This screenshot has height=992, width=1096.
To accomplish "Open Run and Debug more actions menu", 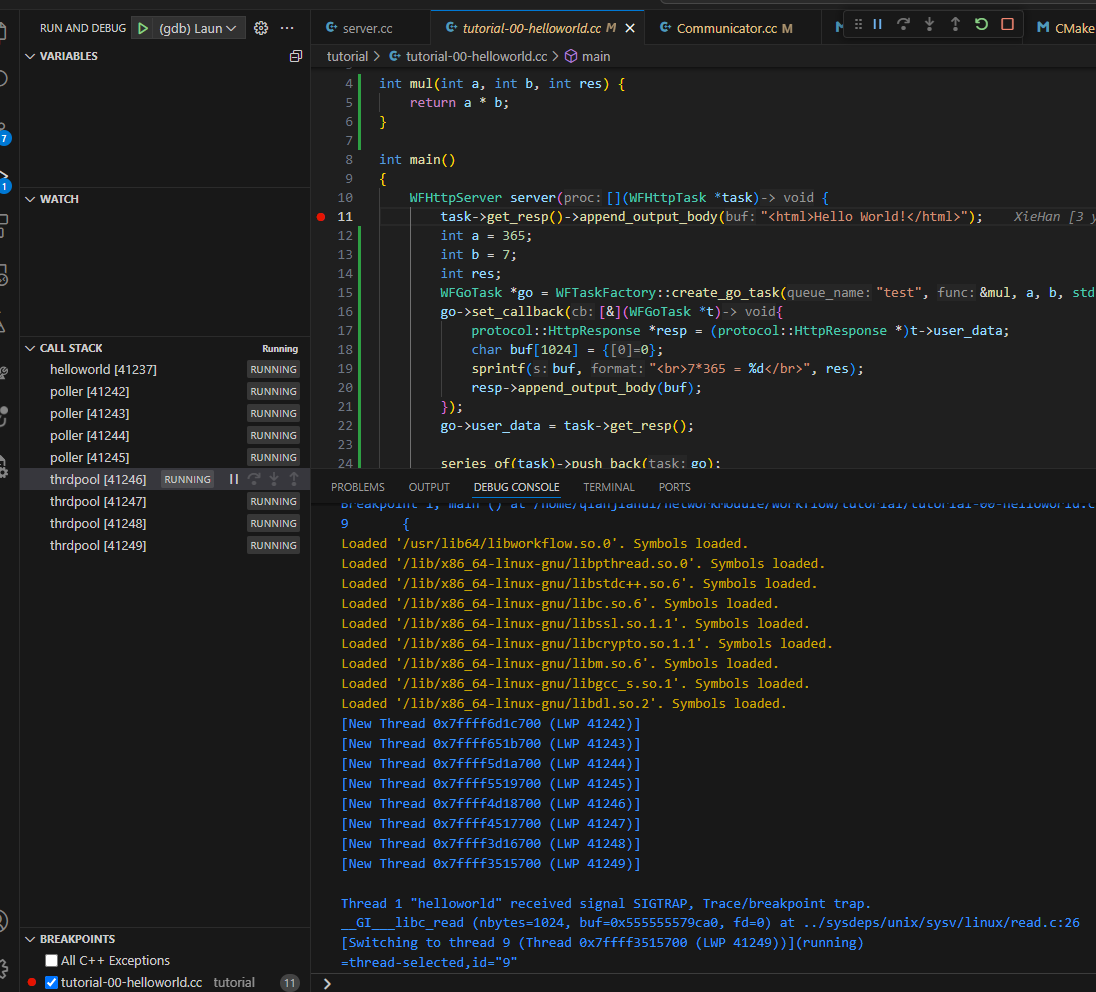I will point(287,28).
